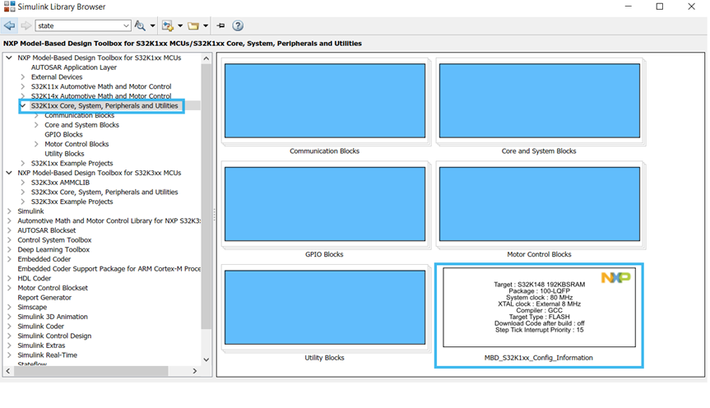The image size is (710, 408).
Task: Select Communication Blocks tree entry
Action: 79,115
